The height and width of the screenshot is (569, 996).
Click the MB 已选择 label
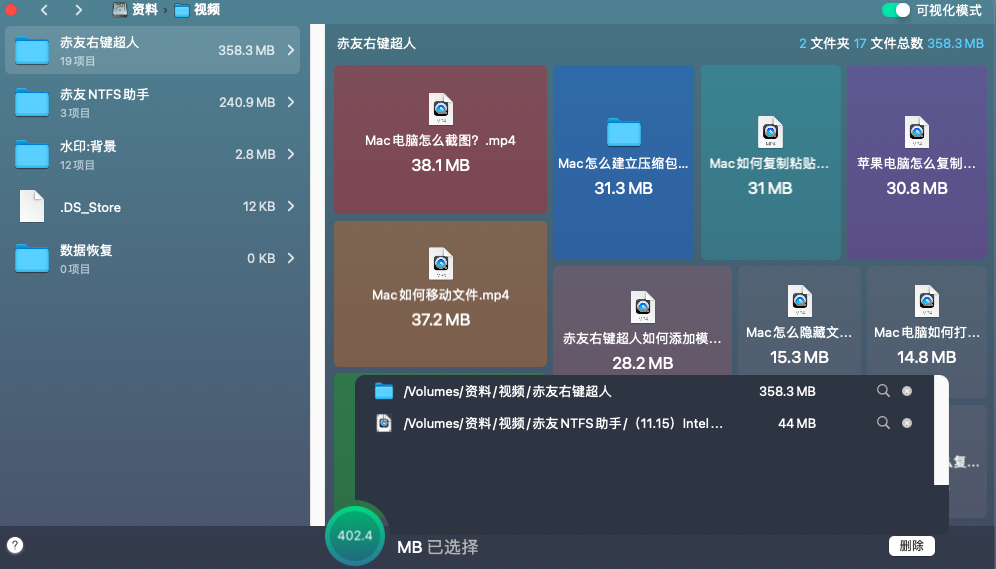[438, 547]
